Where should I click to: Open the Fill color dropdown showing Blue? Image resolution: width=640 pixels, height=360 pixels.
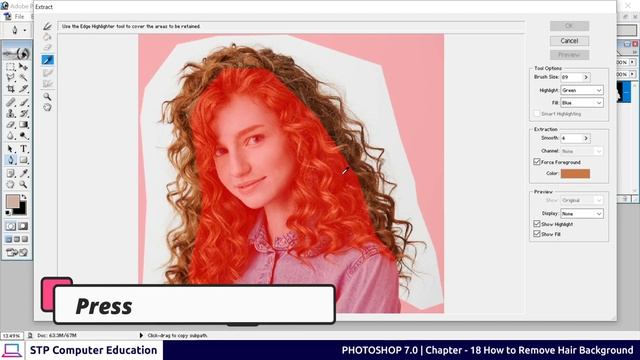point(582,103)
